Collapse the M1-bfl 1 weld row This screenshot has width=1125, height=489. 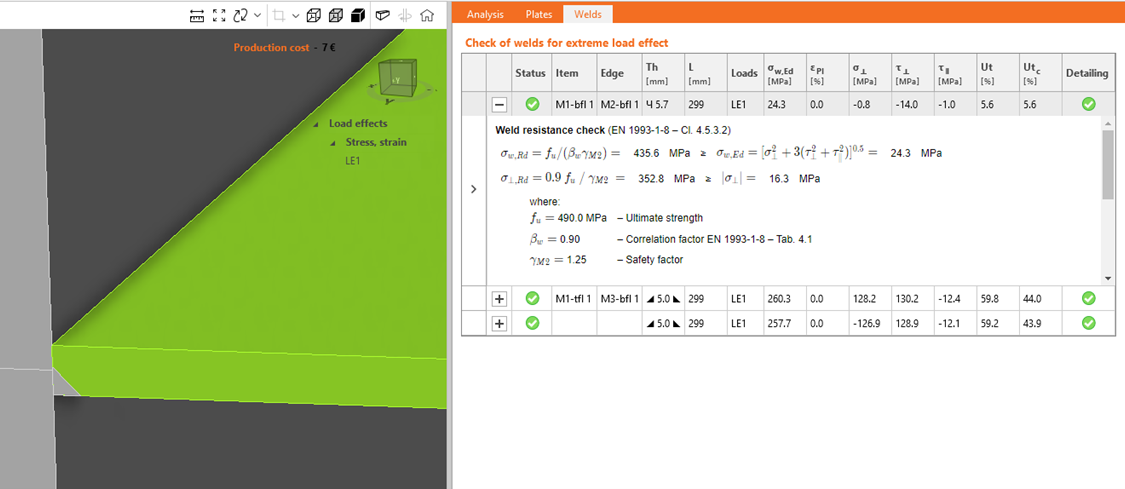[x=500, y=104]
